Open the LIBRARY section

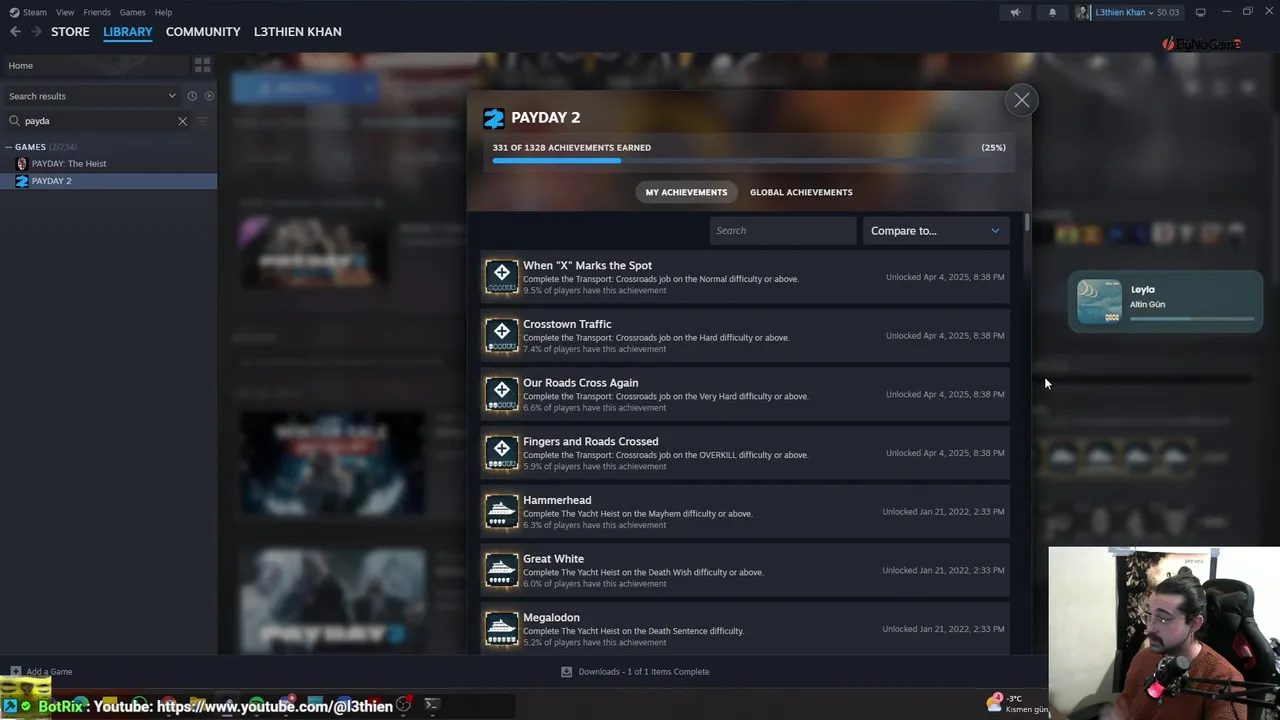[128, 32]
